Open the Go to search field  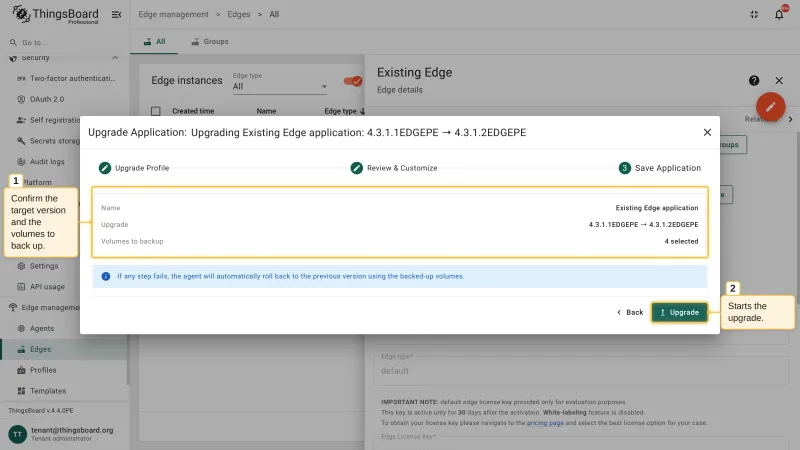point(64,42)
